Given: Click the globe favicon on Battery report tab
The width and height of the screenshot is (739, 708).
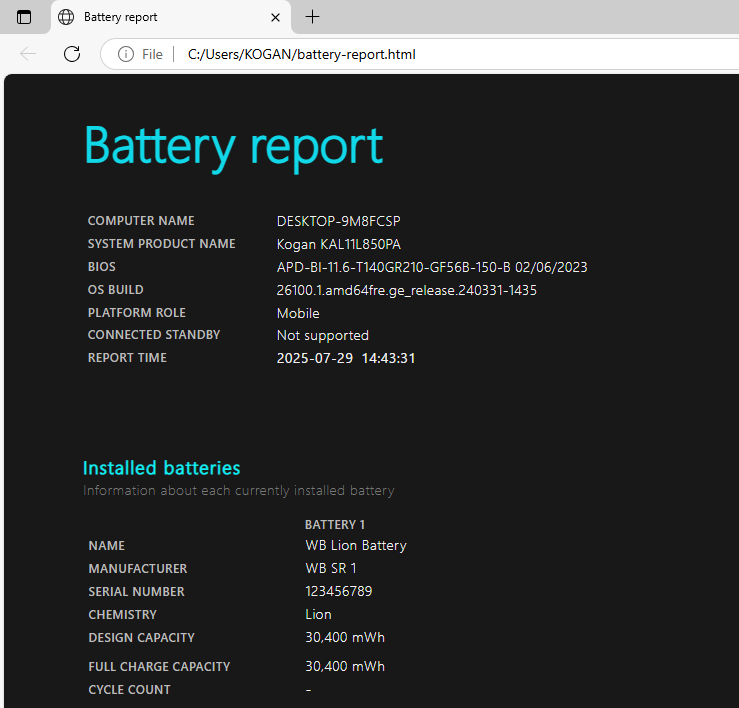Looking at the screenshot, I should (x=66, y=17).
